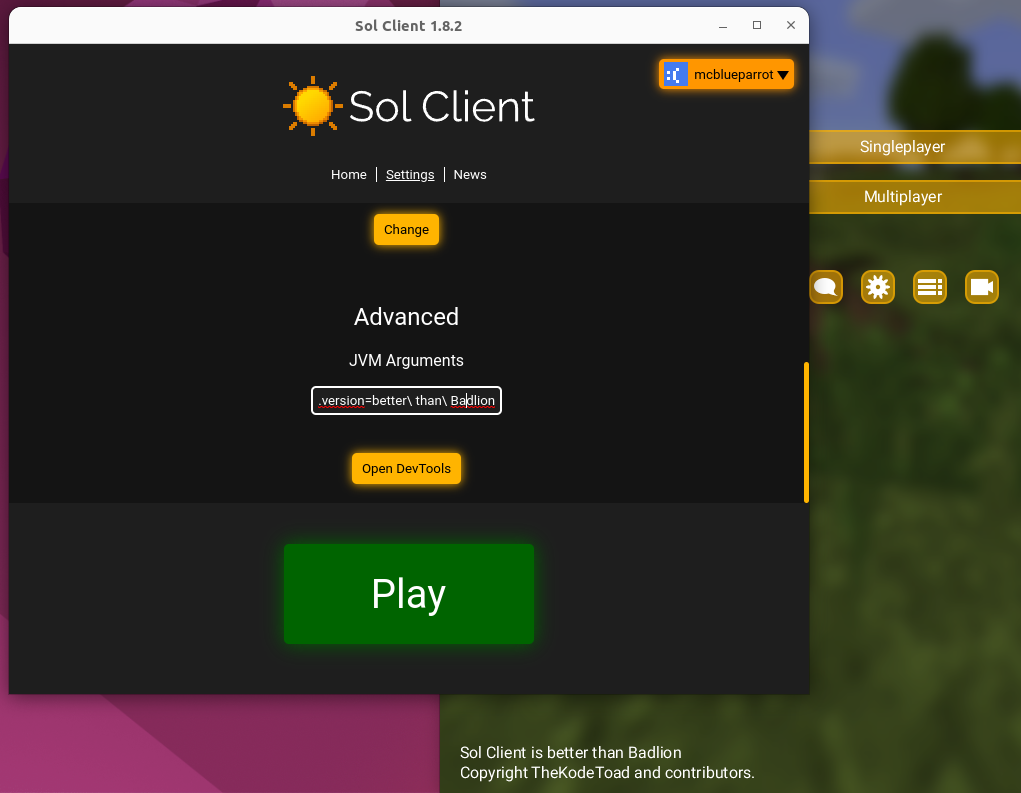This screenshot has width=1021, height=793.
Task: Open the News tab
Action: click(469, 174)
